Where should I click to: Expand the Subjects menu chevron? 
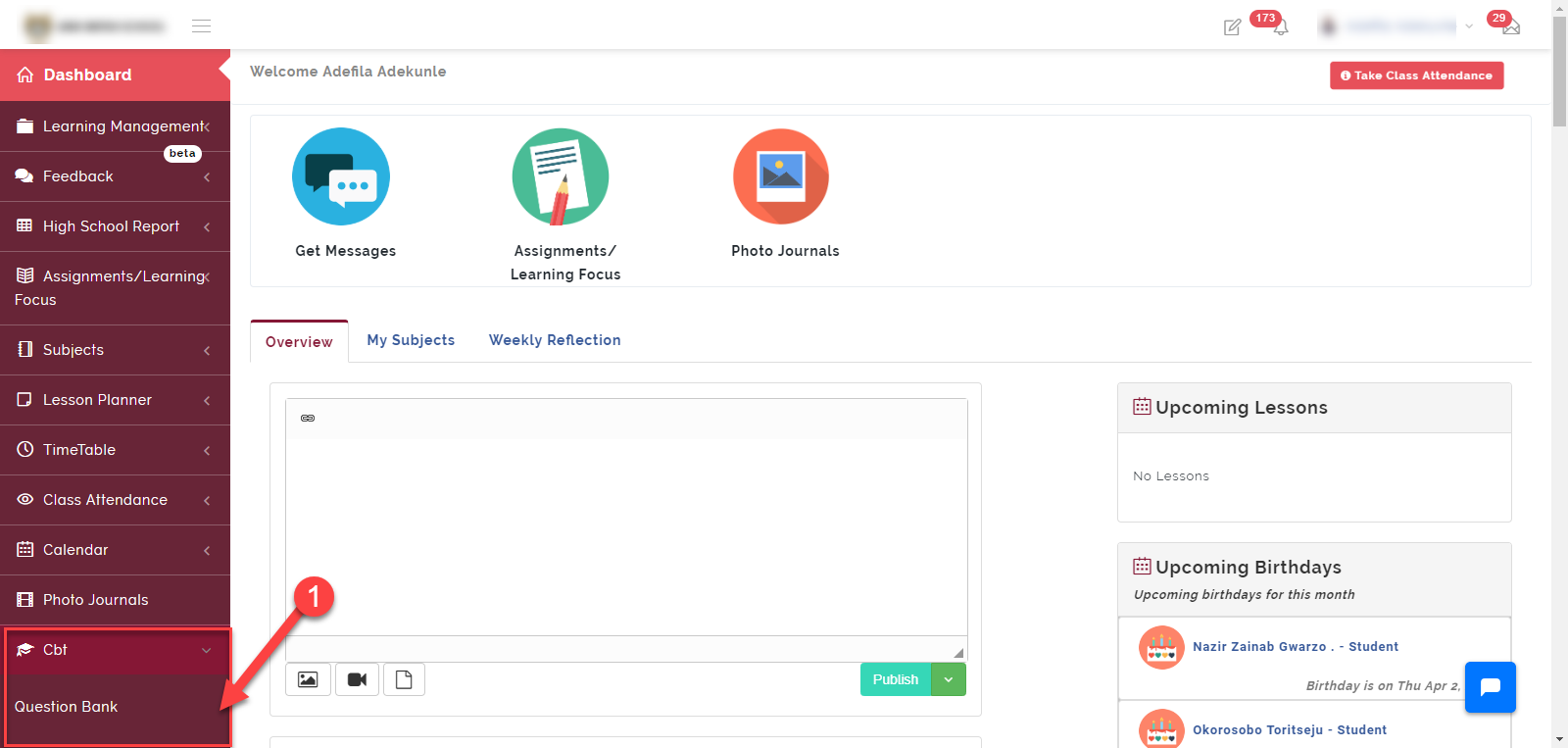click(207, 350)
